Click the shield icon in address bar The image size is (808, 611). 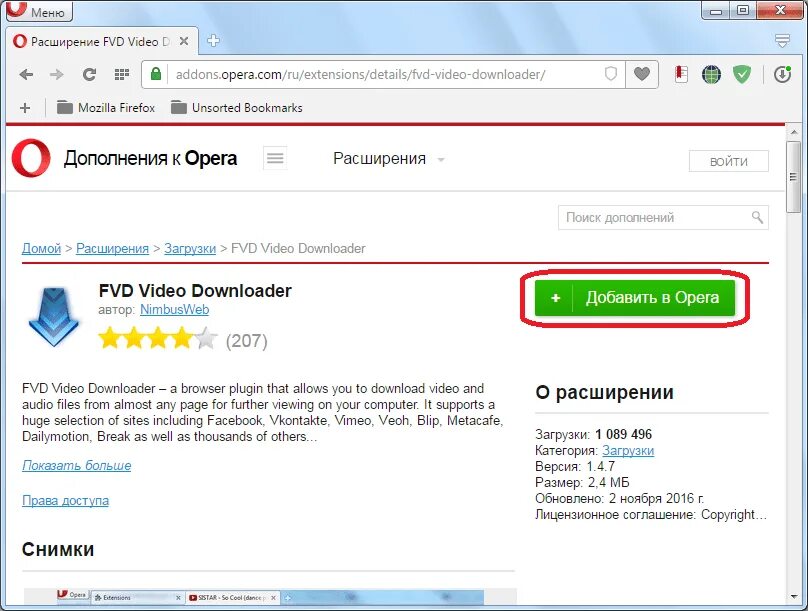[x=611, y=74]
